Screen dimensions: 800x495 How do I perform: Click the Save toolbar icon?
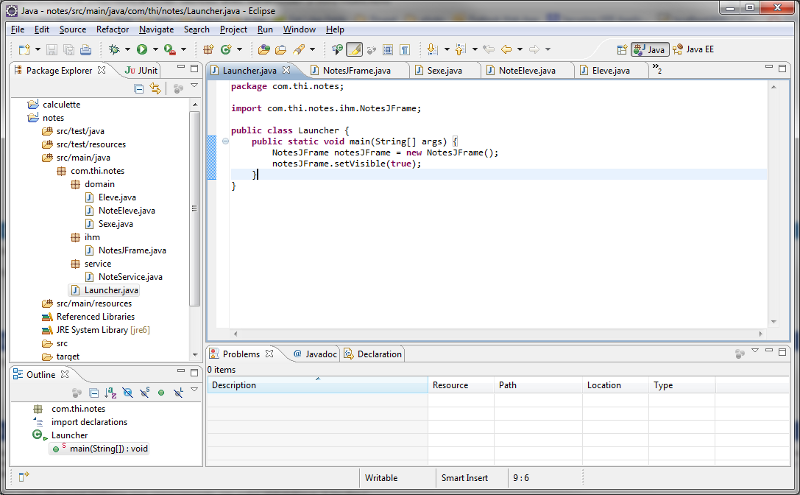pyautogui.click(x=51, y=49)
